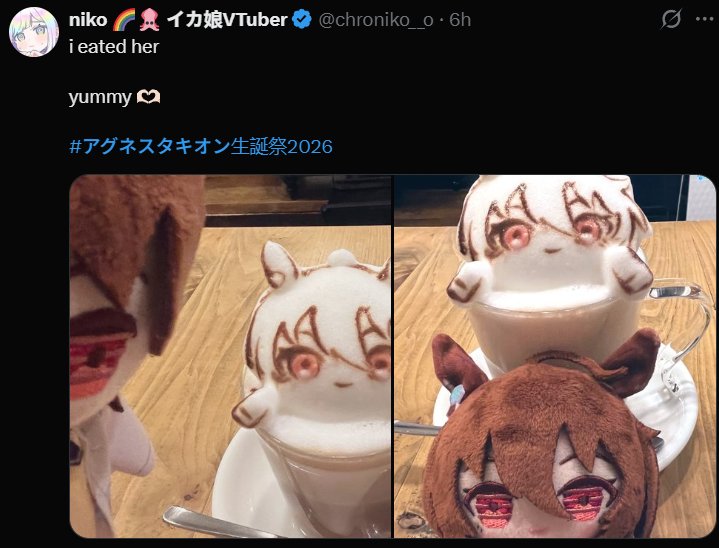Follow the #アグネスタキオン生誕祭2026 hashtag
719x548 pixels.
point(201,146)
